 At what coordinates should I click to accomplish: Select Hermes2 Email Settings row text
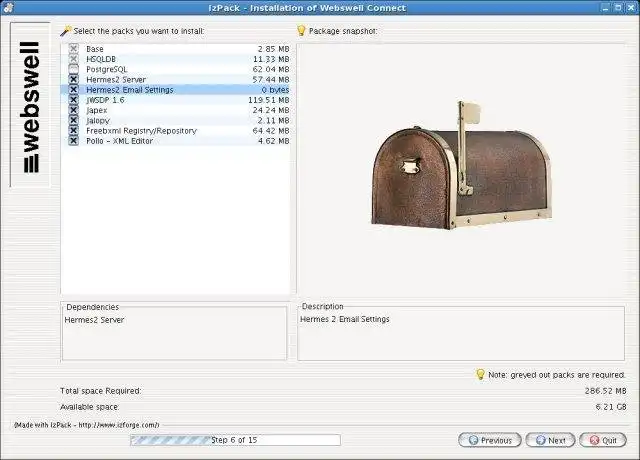[x=130, y=90]
